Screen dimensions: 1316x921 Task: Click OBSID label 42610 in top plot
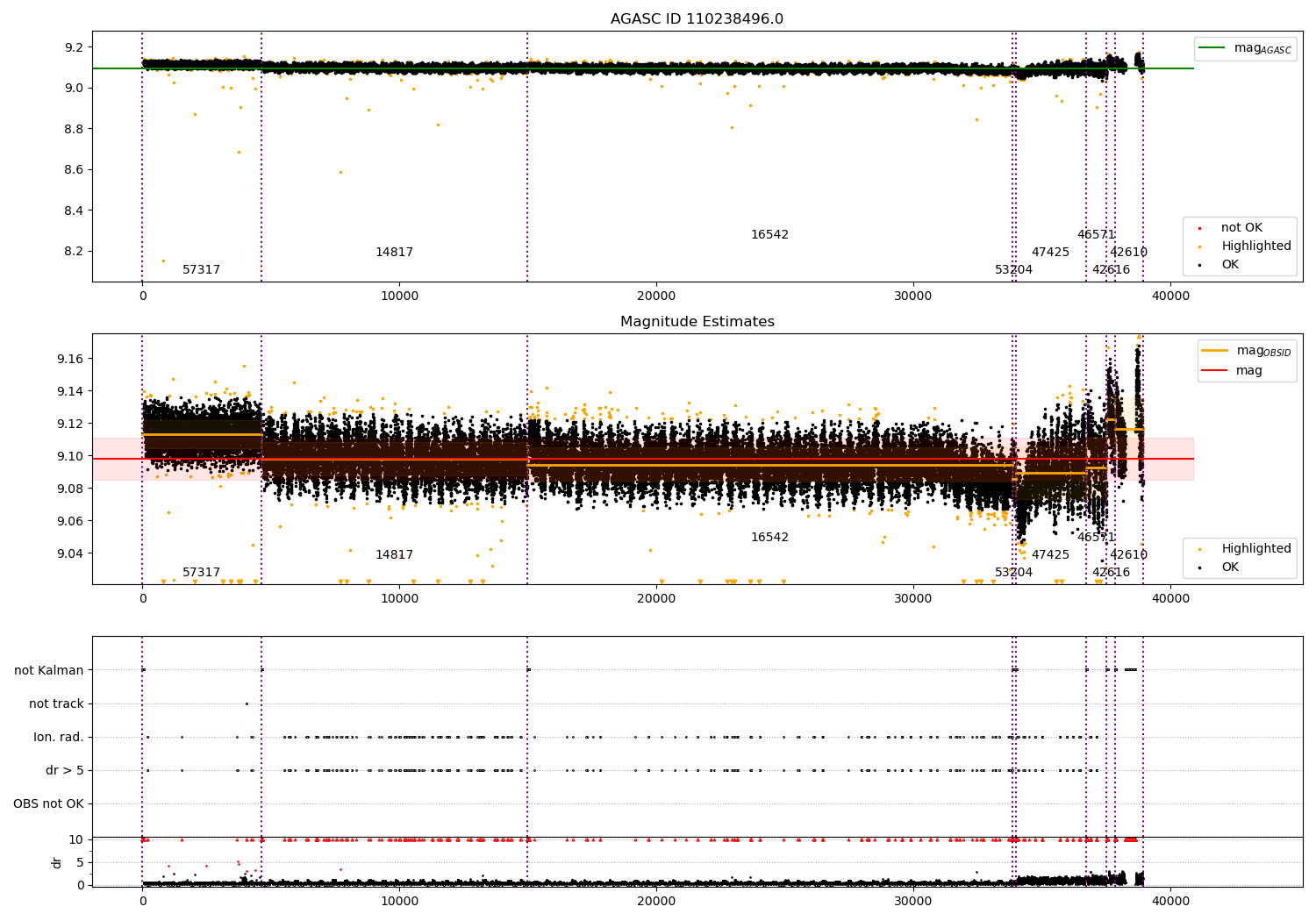[1128, 253]
